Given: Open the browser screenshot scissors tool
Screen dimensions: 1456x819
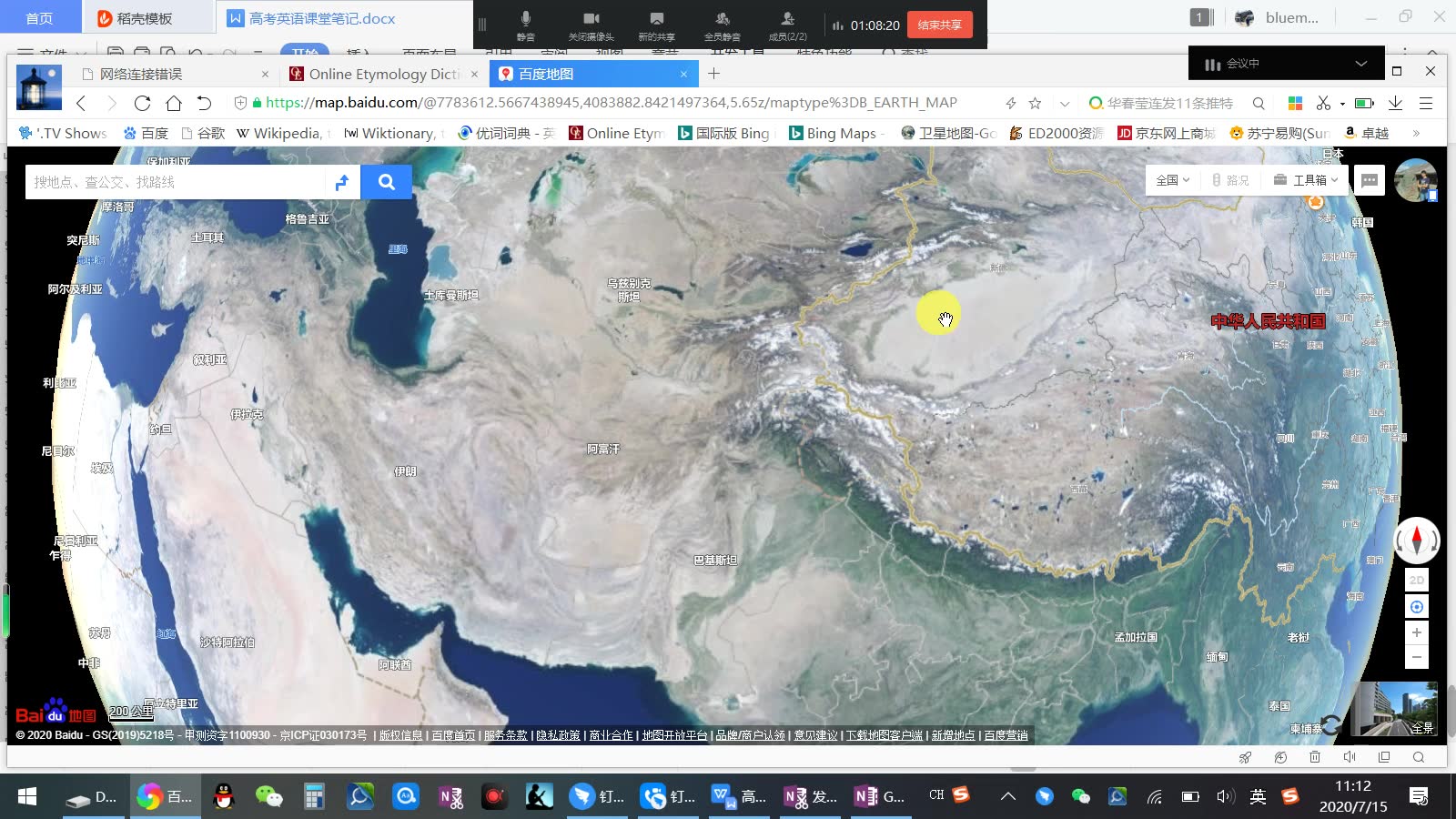Looking at the screenshot, I should 1323,103.
